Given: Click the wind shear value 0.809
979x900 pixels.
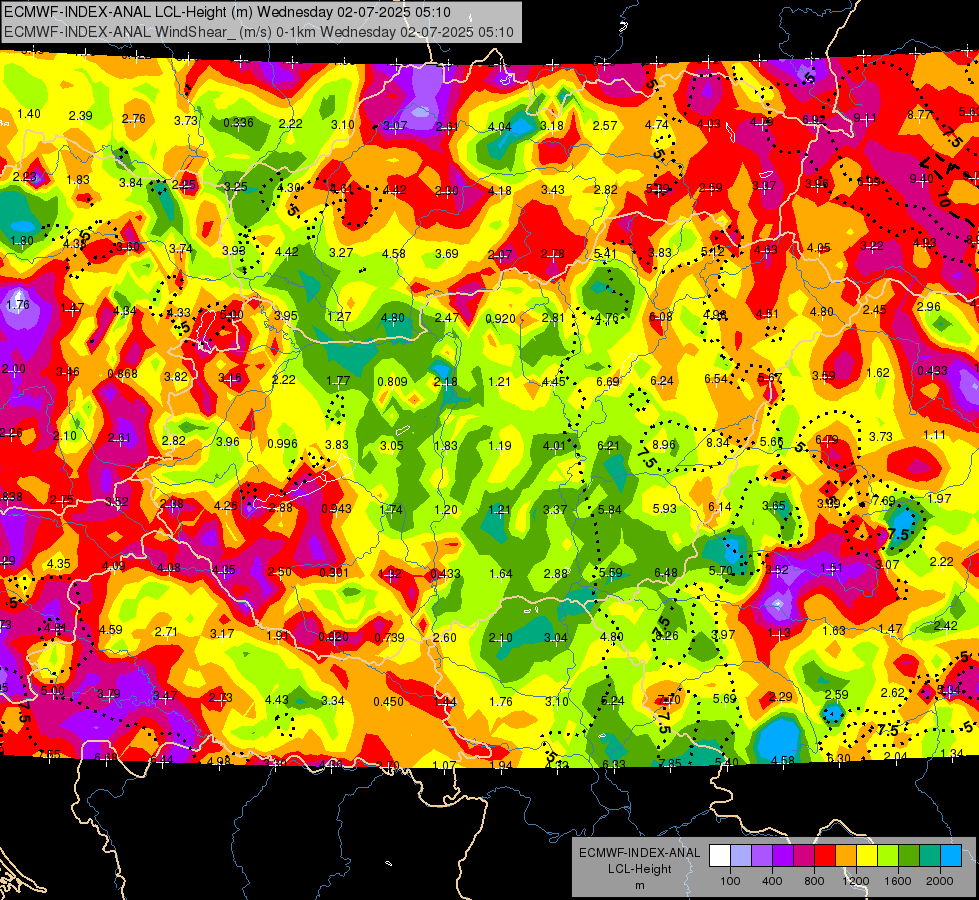Looking at the screenshot, I should click(x=392, y=382).
